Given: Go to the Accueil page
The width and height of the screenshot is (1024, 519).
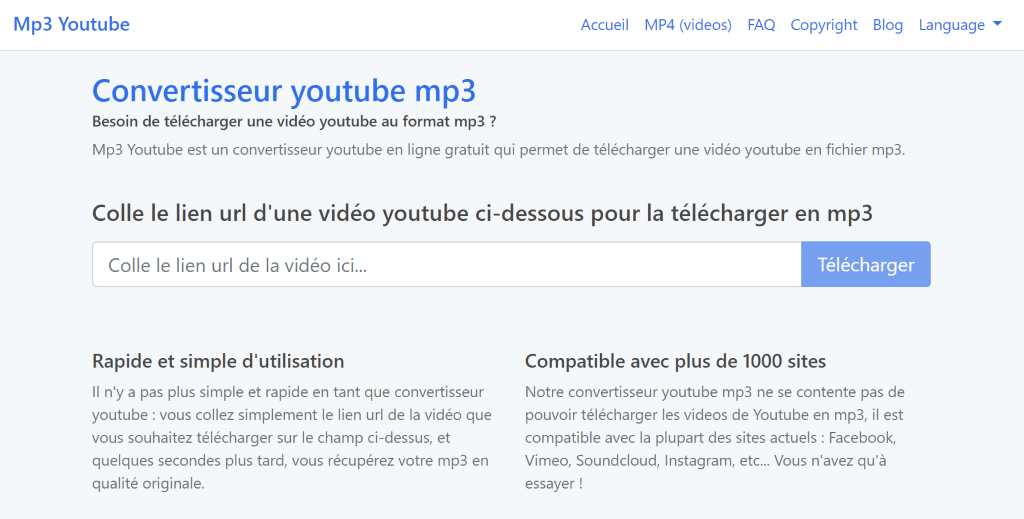Looking at the screenshot, I should coord(605,25).
